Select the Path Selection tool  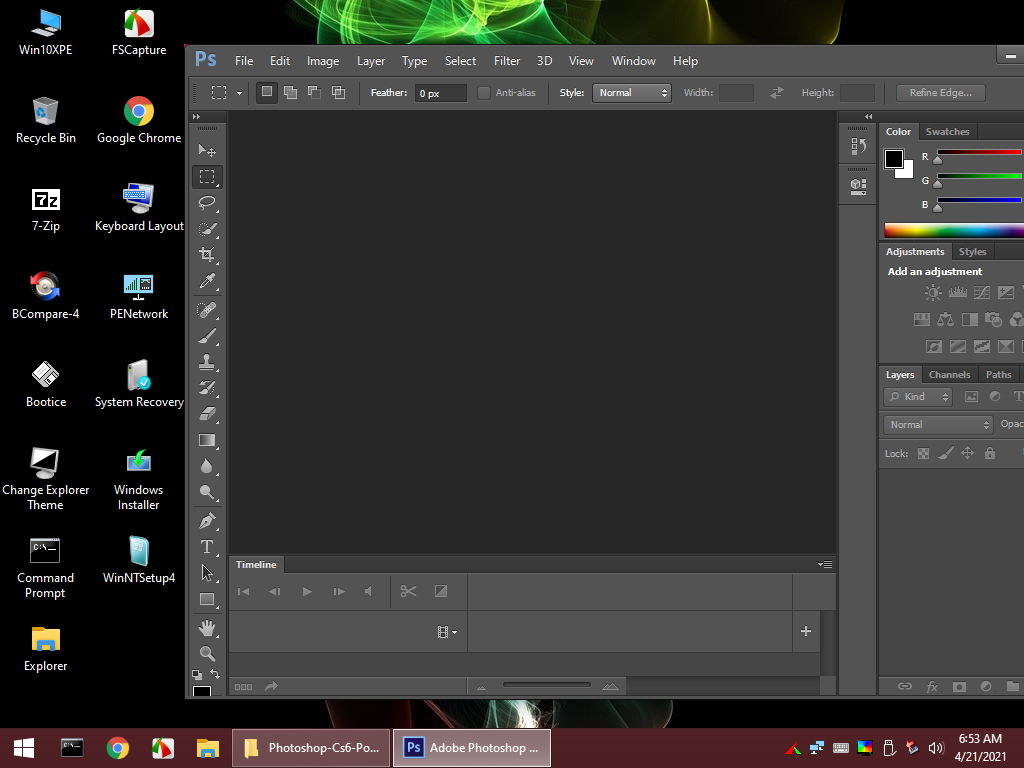pos(207,573)
